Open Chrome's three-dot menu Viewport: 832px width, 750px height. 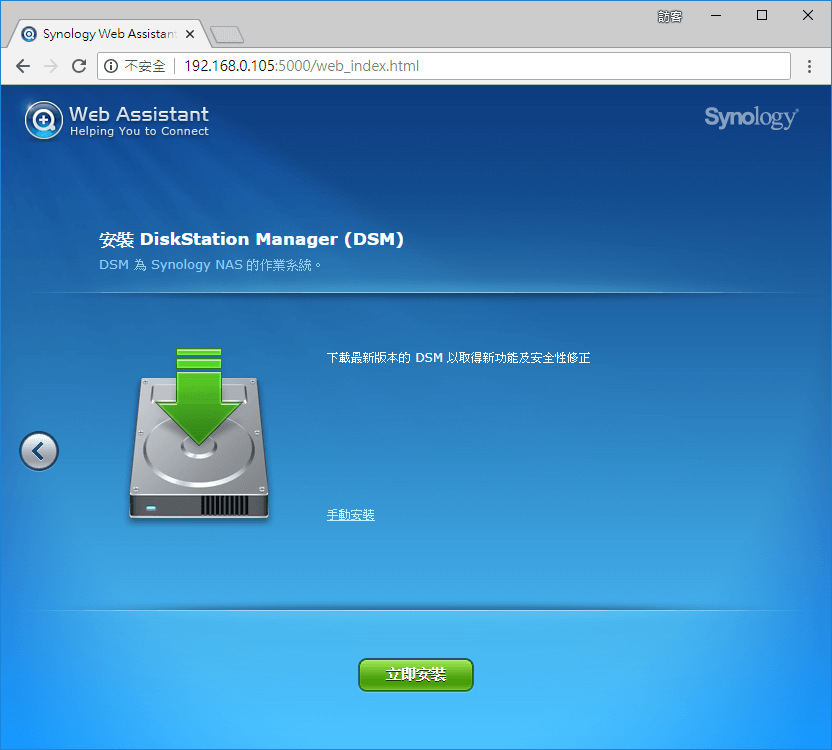810,66
